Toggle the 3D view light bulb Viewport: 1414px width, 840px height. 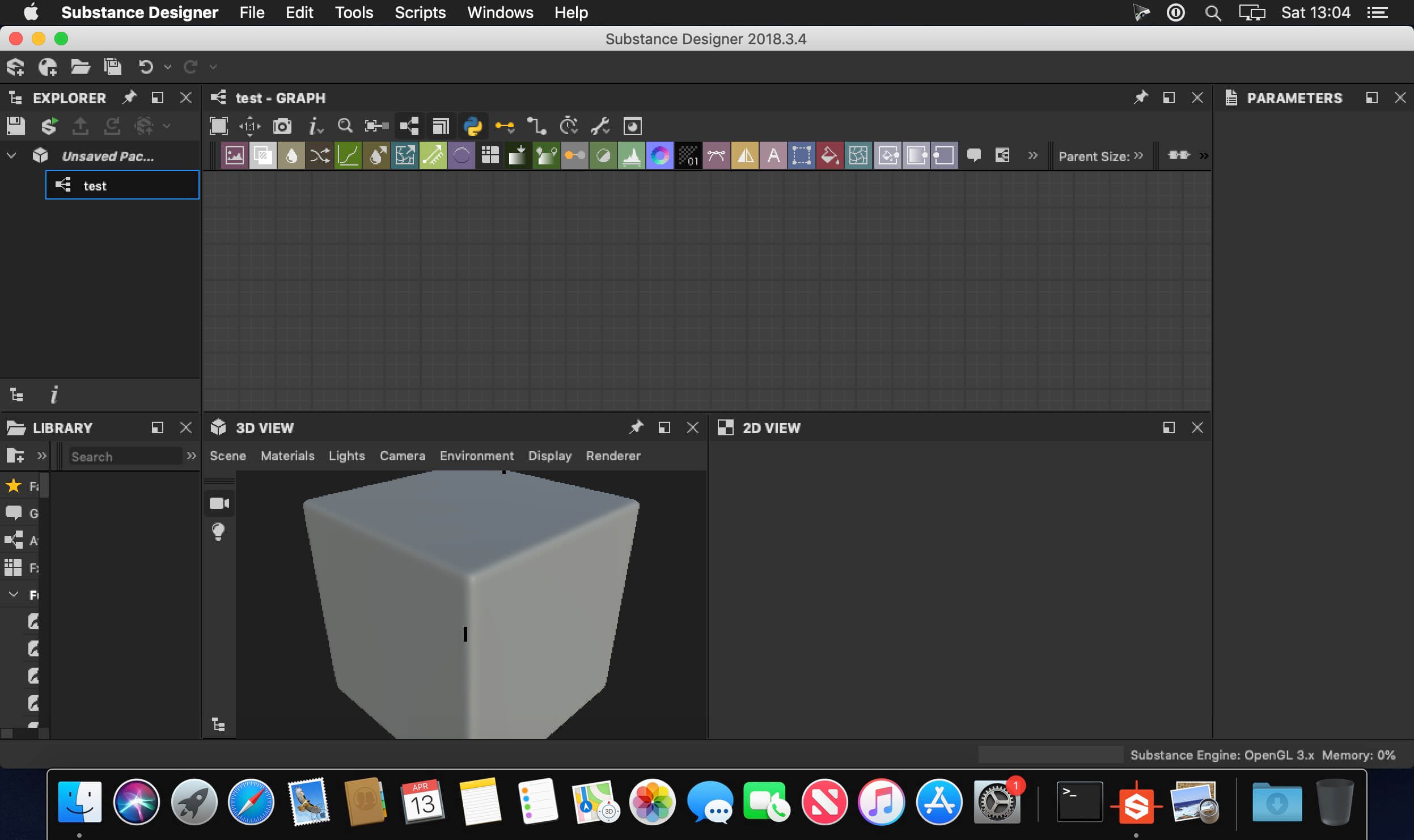(219, 532)
